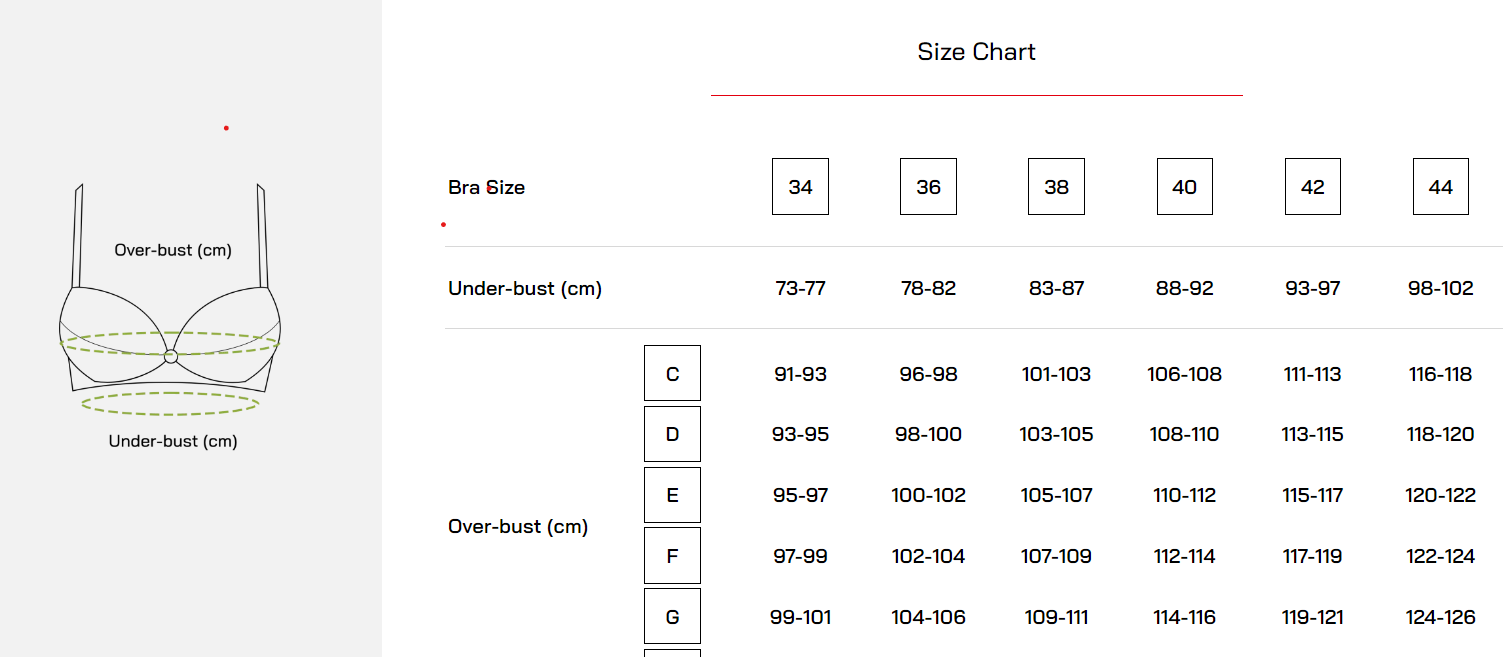Select bra size 36 box
The width and height of the screenshot is (1503, 657).
click(x=928, y=187)
